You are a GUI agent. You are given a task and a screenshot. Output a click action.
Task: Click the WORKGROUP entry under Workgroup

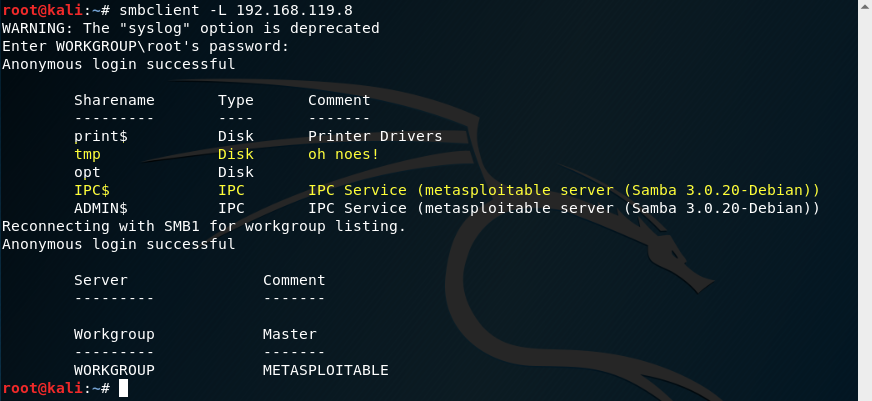click(114, 370)
